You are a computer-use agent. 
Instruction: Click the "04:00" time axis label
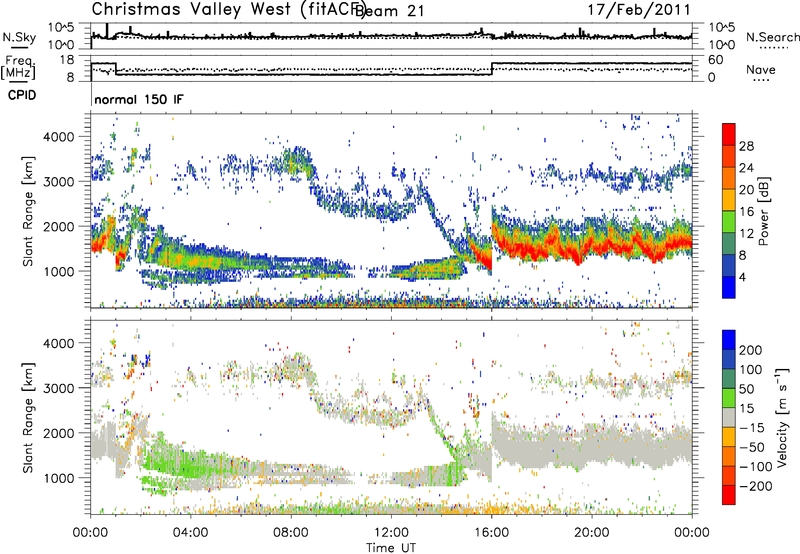[191, 533]
